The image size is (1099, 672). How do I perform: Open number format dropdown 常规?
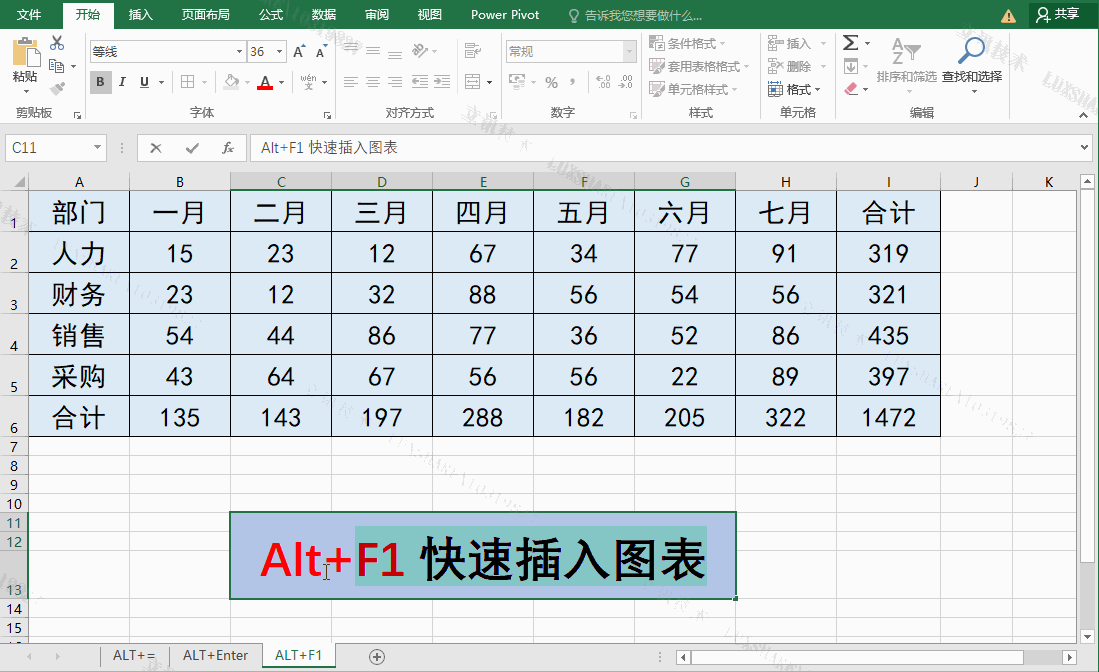click(x=629, y=52)
